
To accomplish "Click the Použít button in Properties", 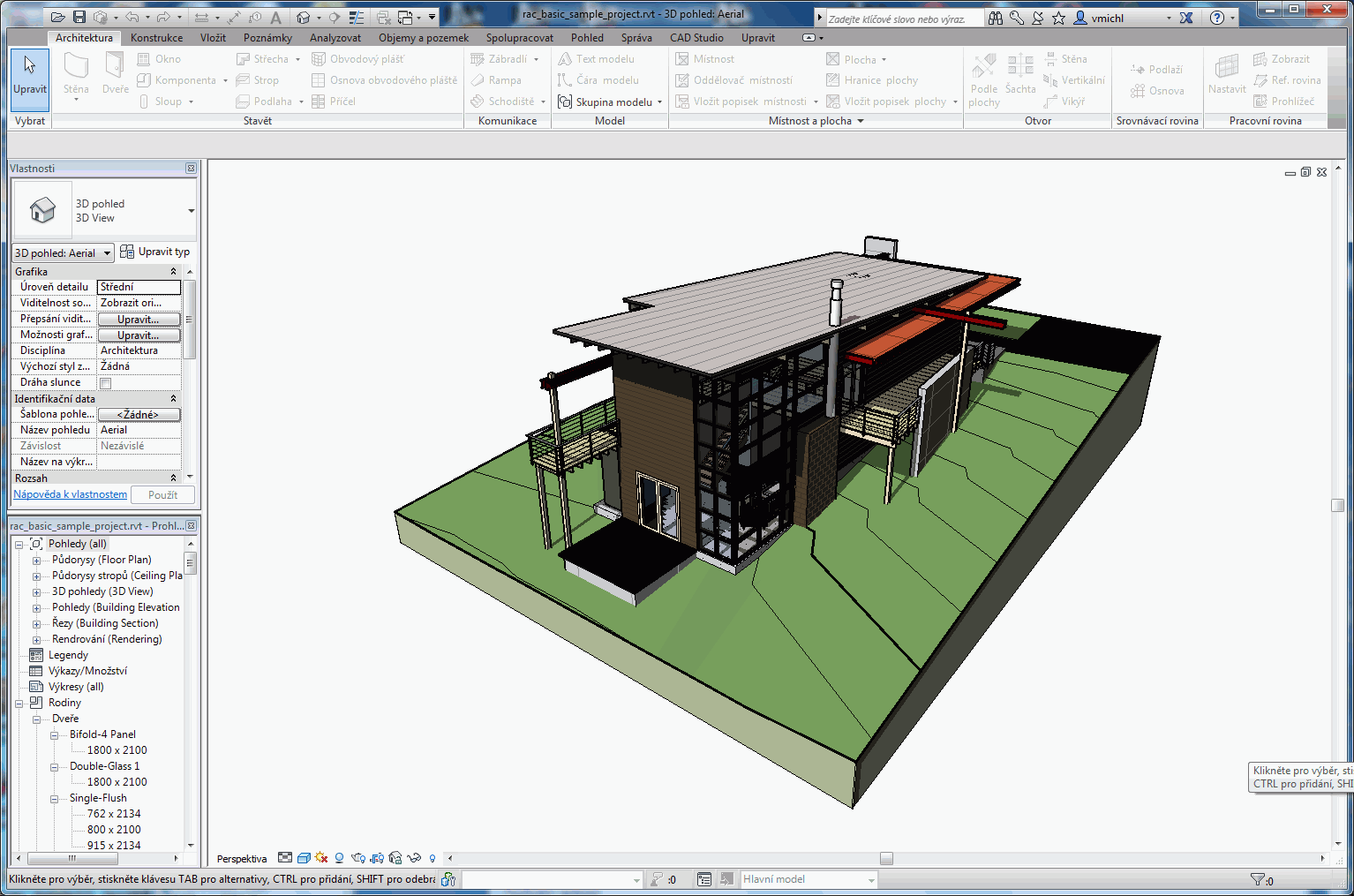I will pos(162,495).
